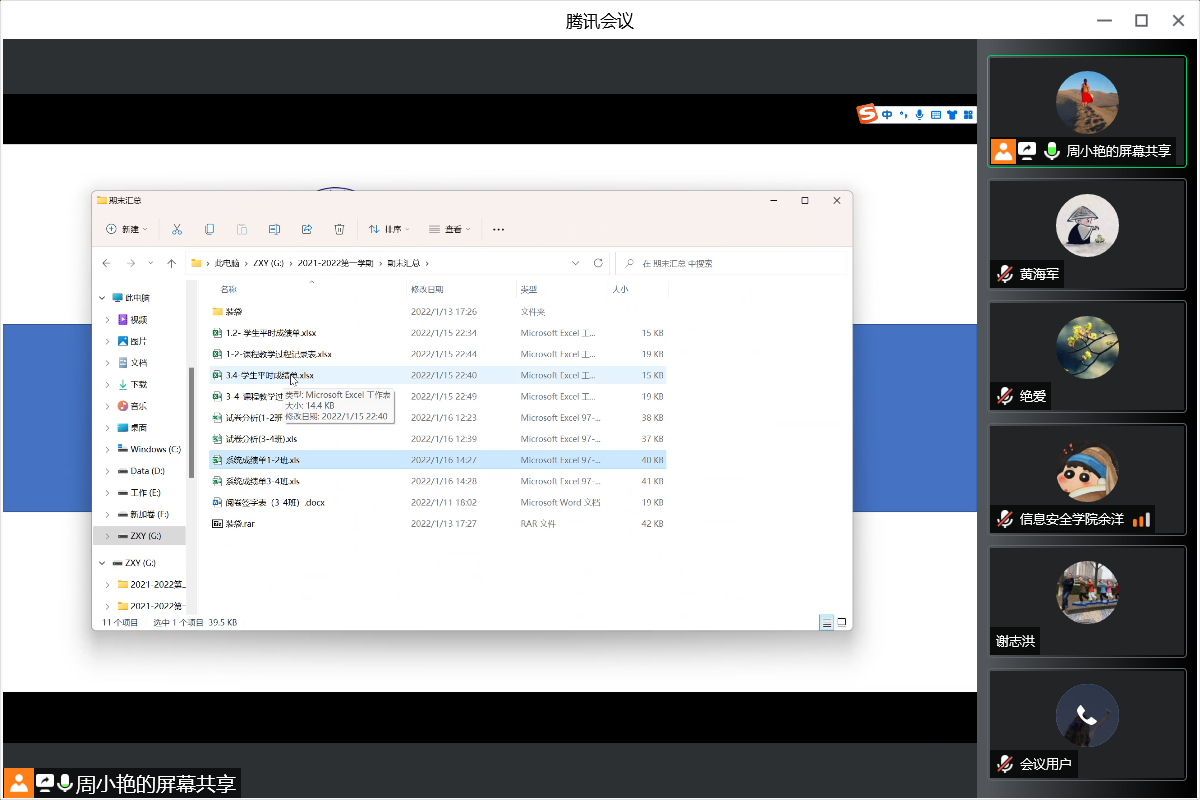Open the 新建 (New) dropdown
Image resolution: width=1200 pixels, height=800 pixels.
[127, 229]
